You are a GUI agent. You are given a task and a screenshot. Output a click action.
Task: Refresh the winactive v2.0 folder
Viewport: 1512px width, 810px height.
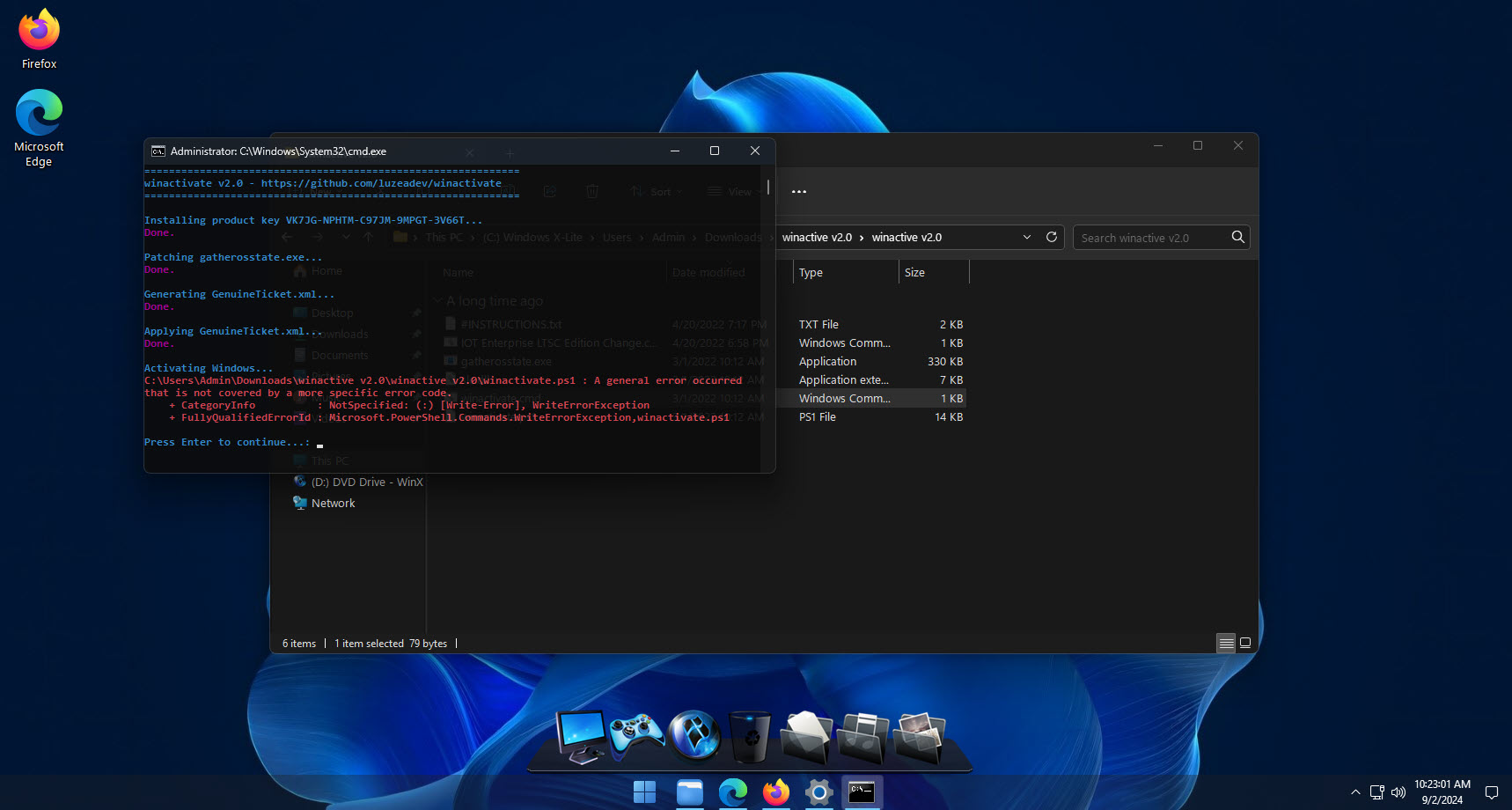1051,238
